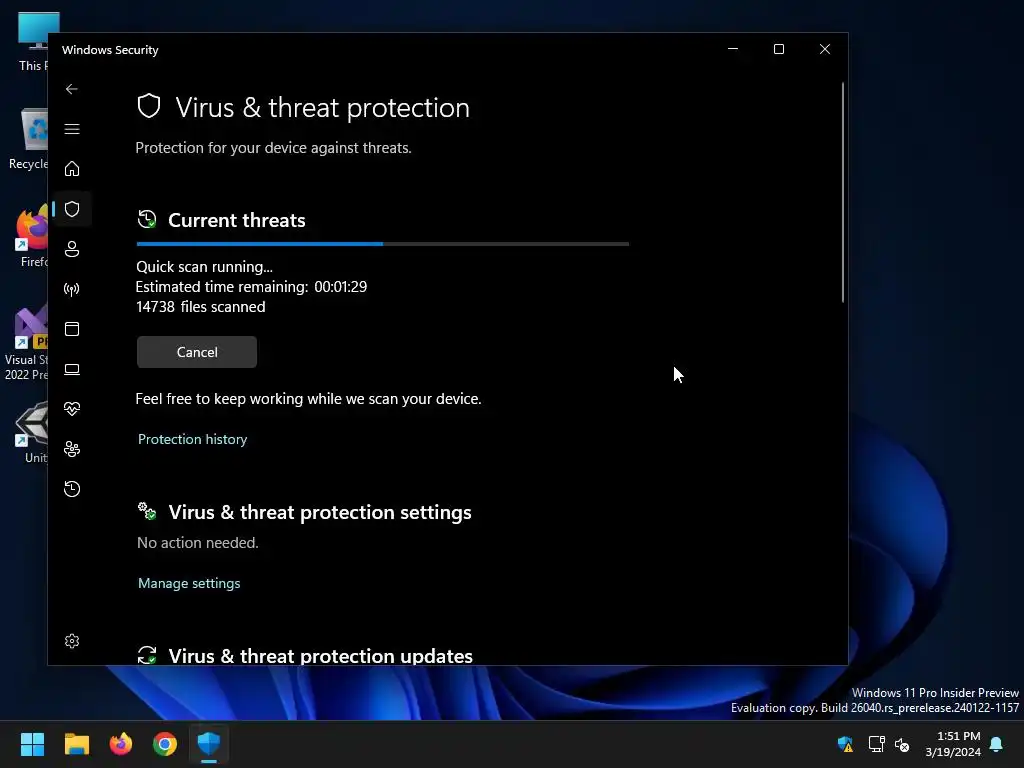Click the Windows Security tray warning icon
The image size is (1024, 768).
pyautogui.click(x=845, y=744)
